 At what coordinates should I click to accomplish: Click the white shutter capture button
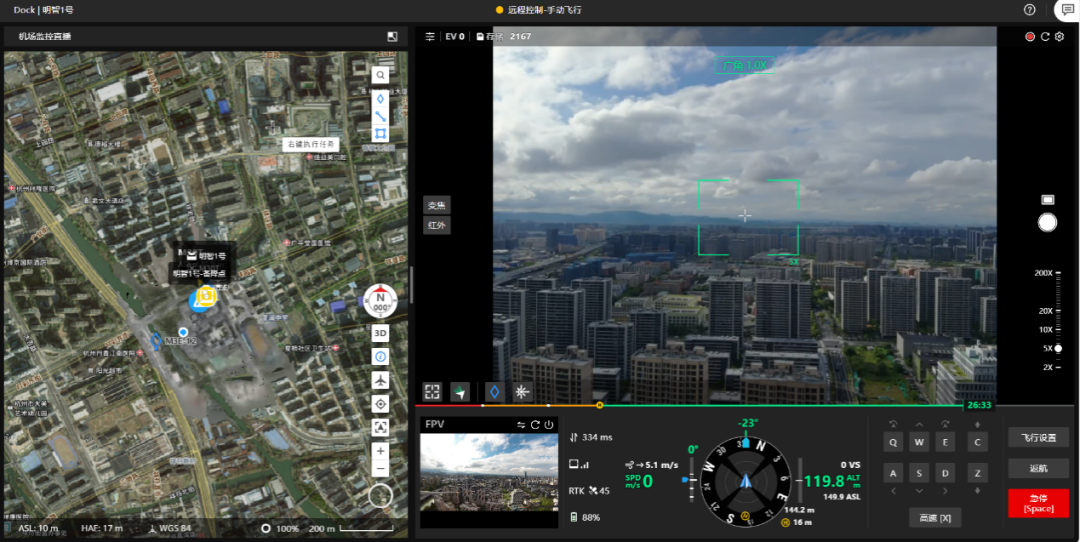(1048, 222)
